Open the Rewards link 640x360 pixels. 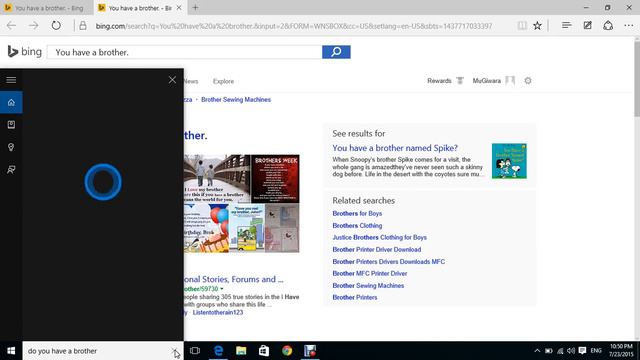[x=439, y=81]
